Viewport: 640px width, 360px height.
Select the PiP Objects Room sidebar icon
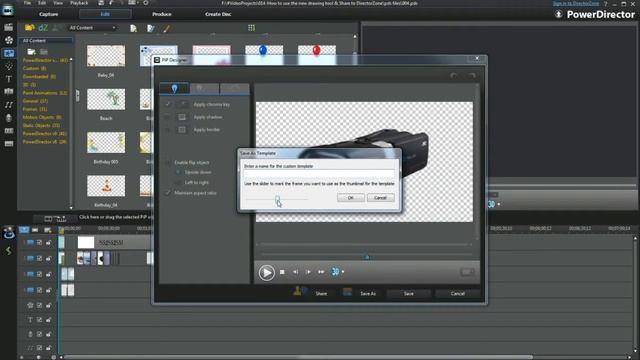tap(8, 53)
